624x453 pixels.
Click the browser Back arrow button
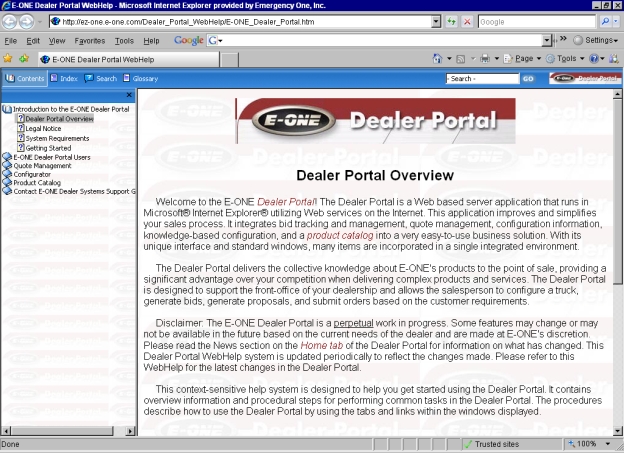pos(10,21)
